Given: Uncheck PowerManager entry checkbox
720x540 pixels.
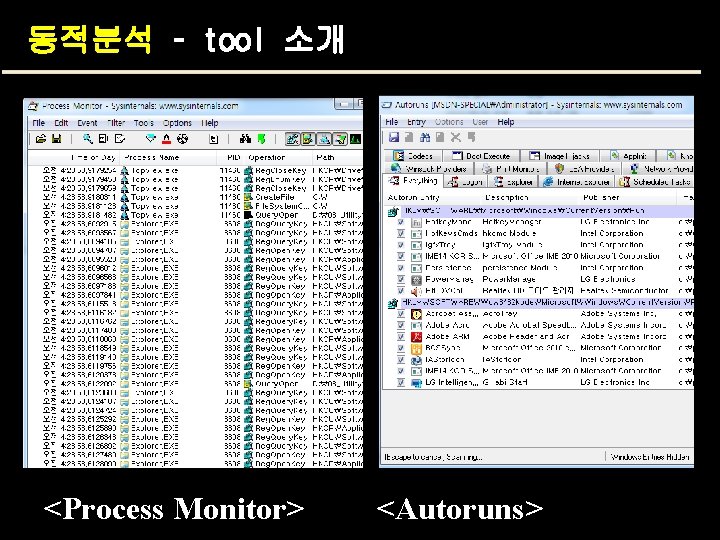Looking at the screenshot, I should tap(401, 280).
